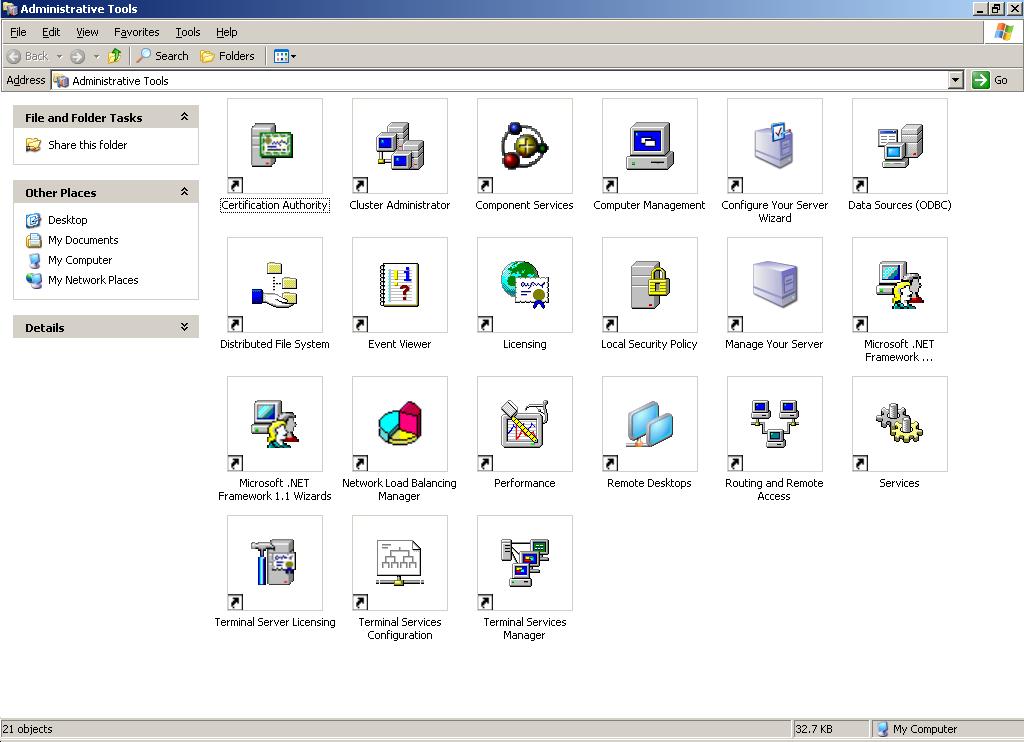
Task: Collapse the Other Places panel
Action: click(x=184, y=192)
